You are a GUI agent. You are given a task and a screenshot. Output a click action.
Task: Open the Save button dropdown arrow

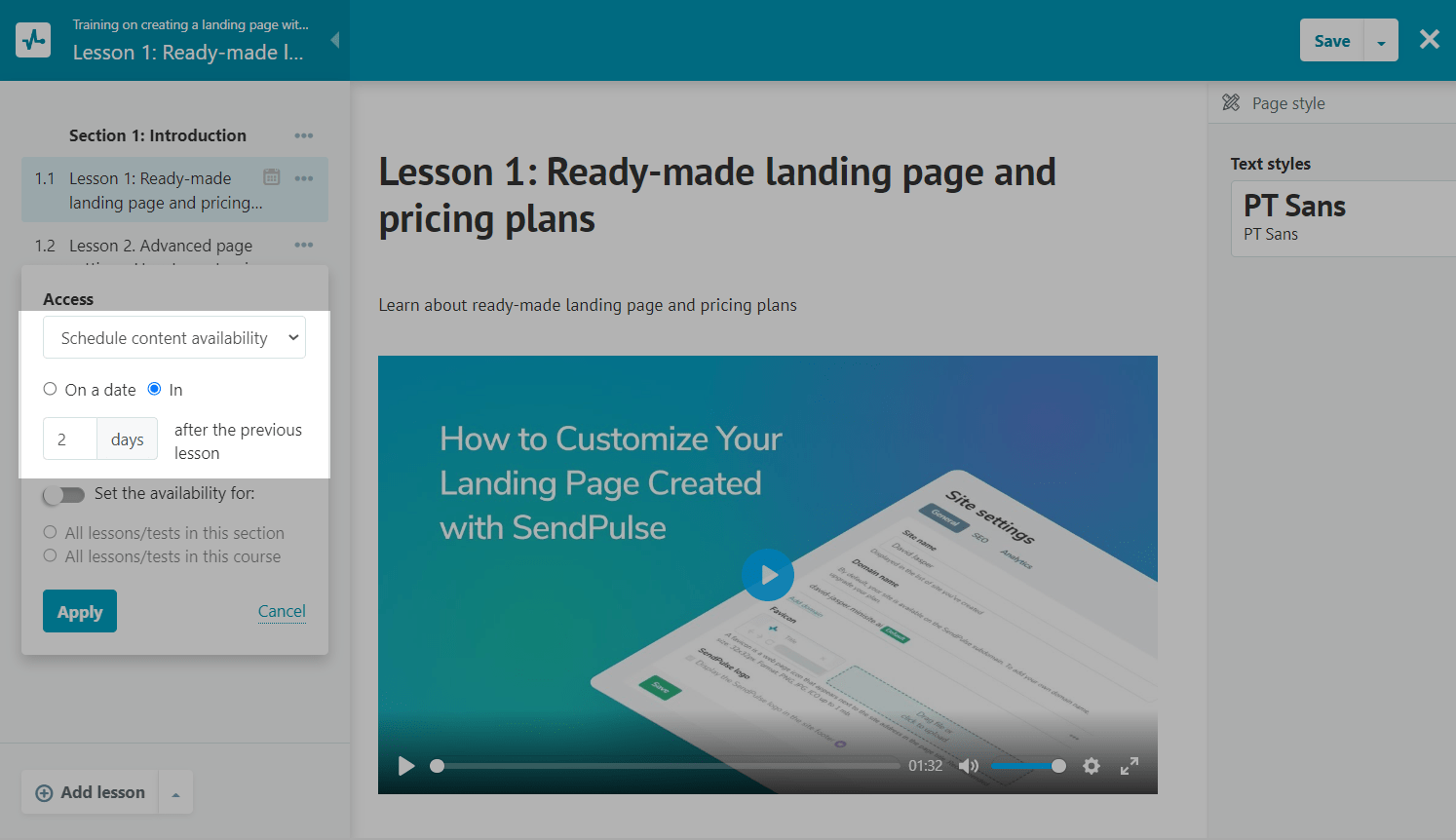(1381, 41)
